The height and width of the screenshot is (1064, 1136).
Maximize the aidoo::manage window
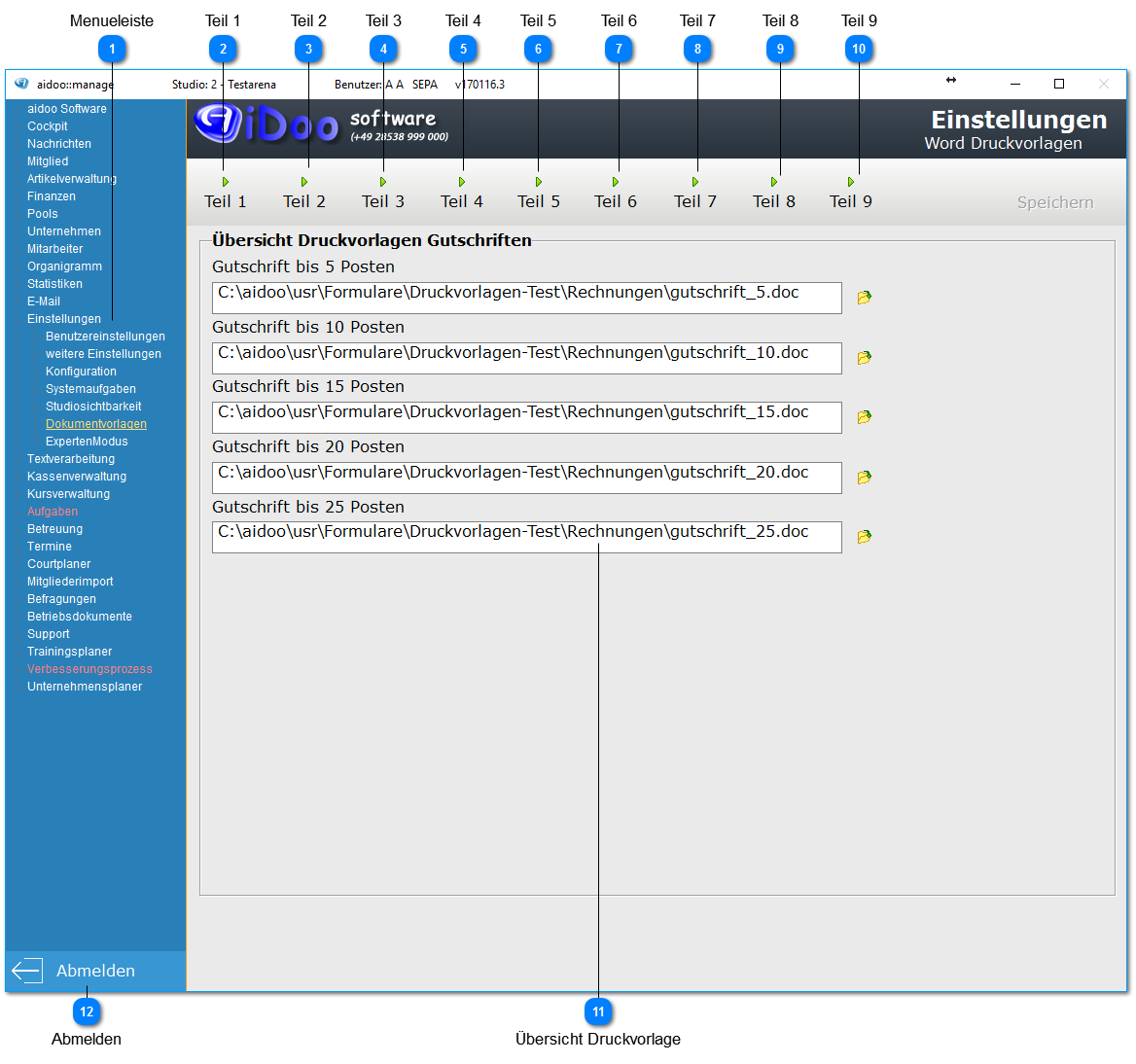tap(1059, 84)
